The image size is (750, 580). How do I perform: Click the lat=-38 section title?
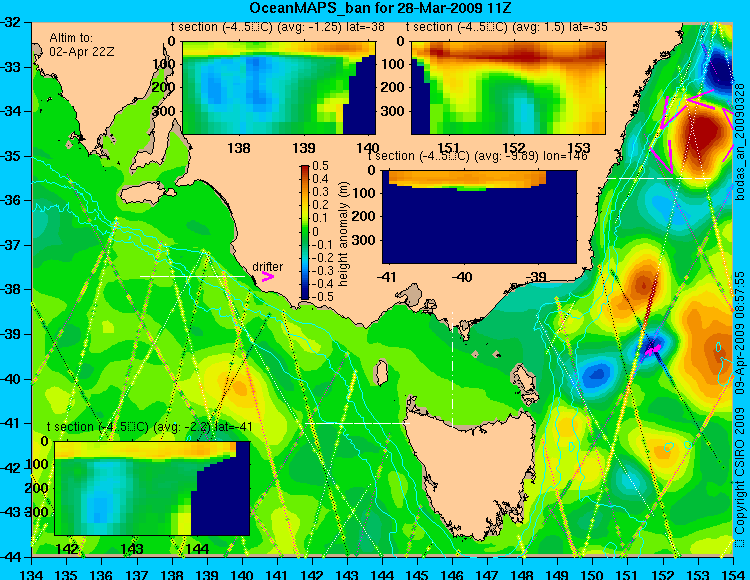278,27
